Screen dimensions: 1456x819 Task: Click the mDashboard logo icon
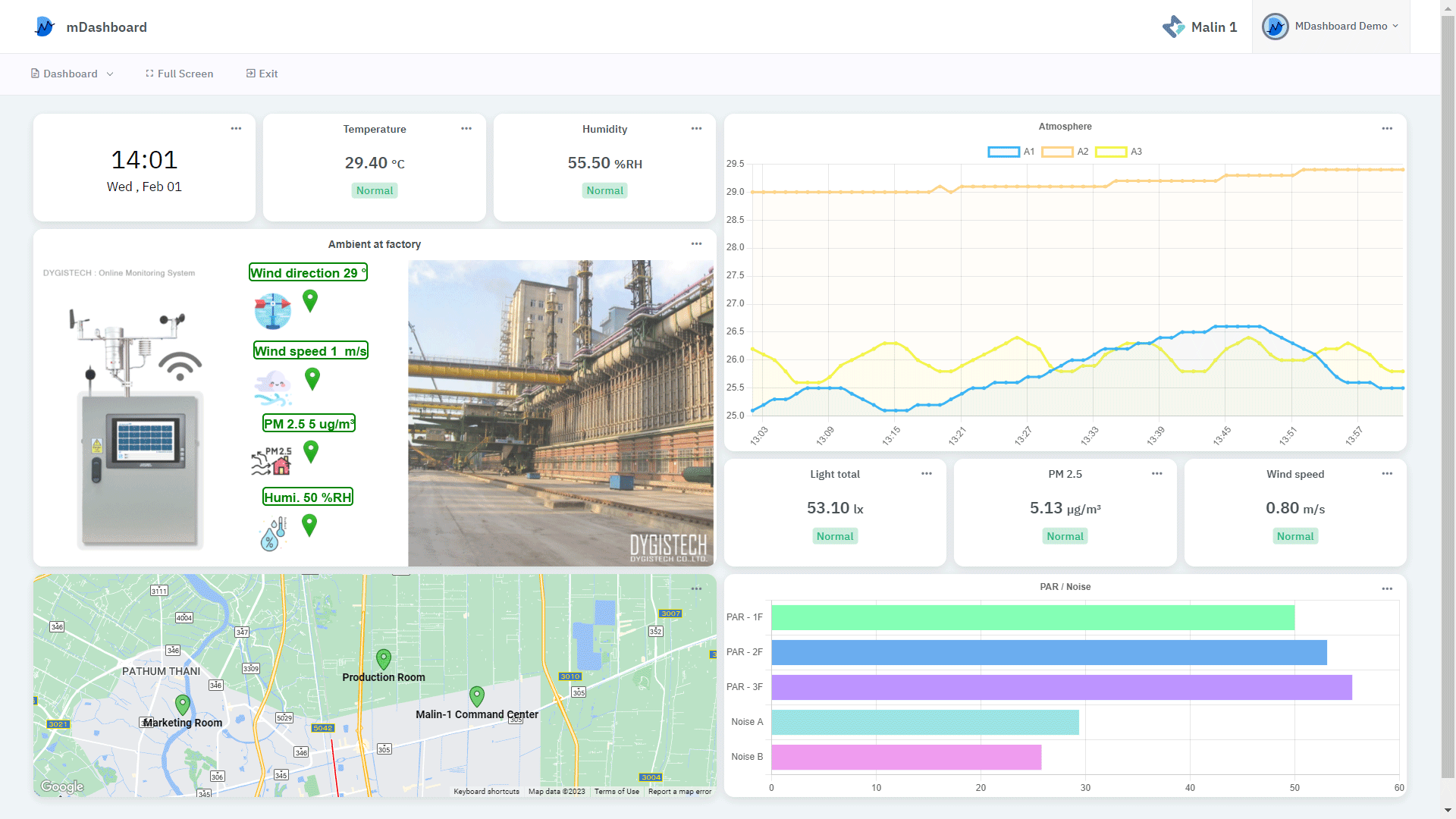pyautogui.click(x=45, y=27)
